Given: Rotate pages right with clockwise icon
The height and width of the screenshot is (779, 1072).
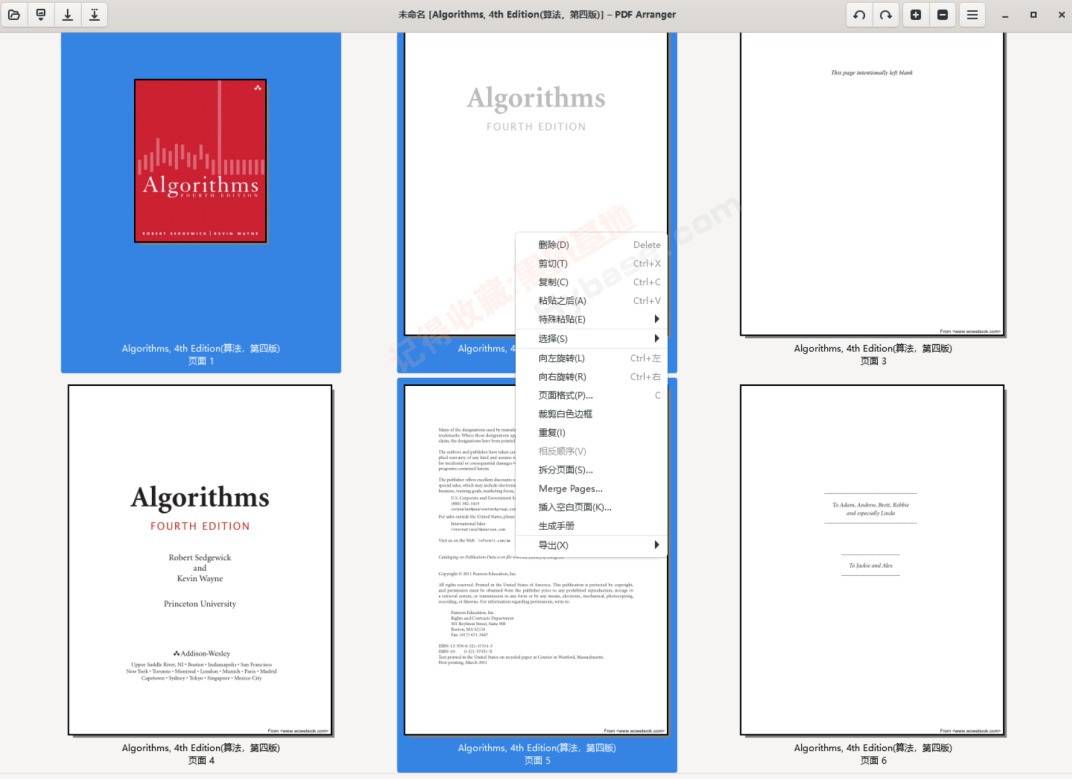Looking at the screenshot, I should pyautogui.click(x=886, y=14).
